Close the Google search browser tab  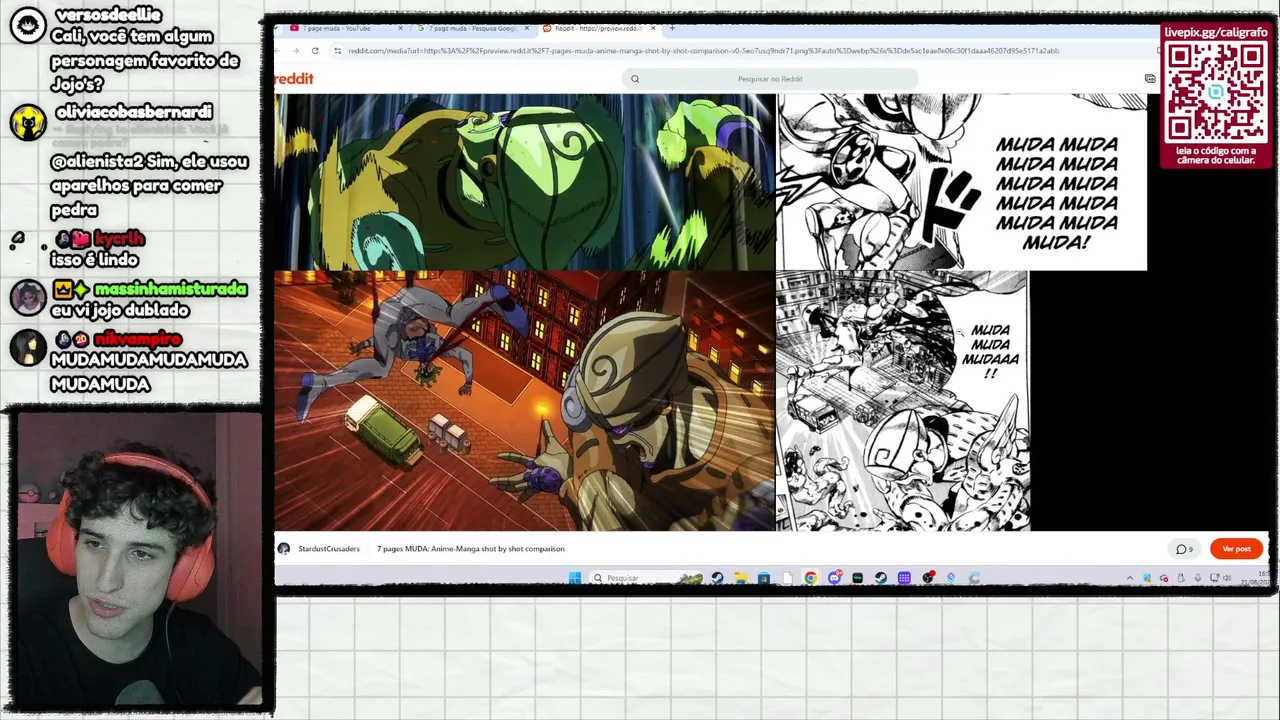(x=527, y=28)
